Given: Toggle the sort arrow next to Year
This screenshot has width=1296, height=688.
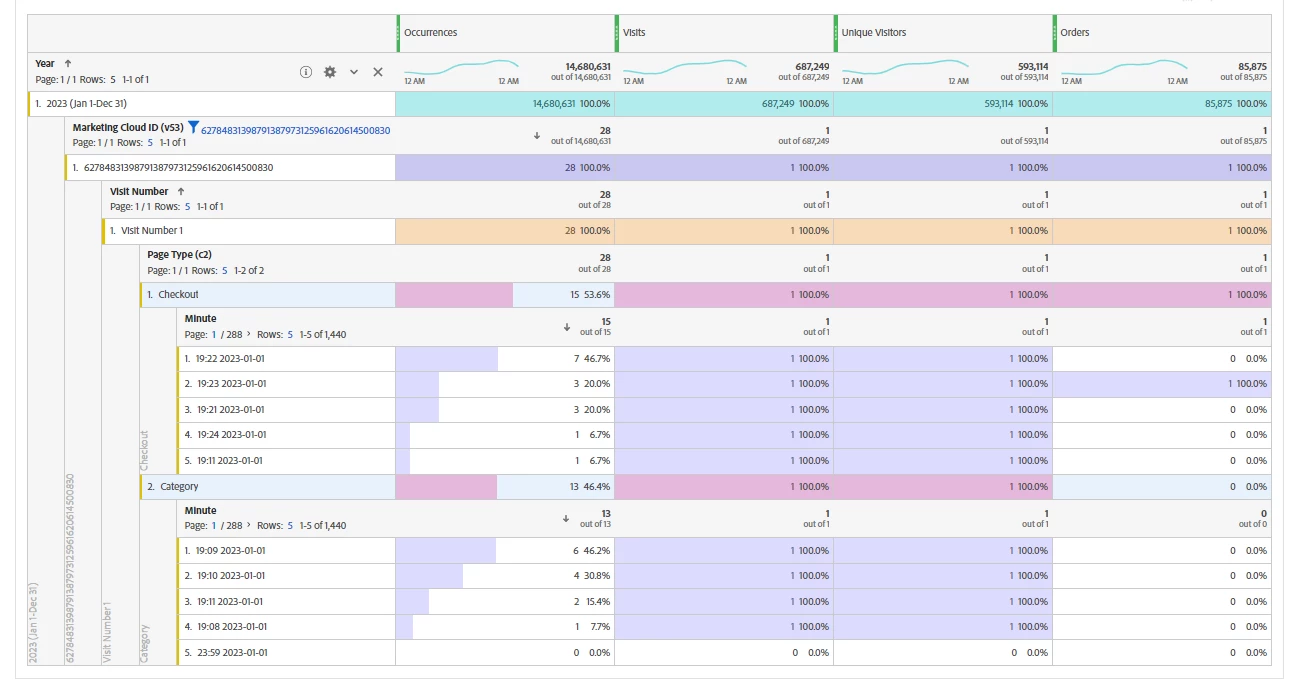Looking at the screenshot, I should pos(68,63).
